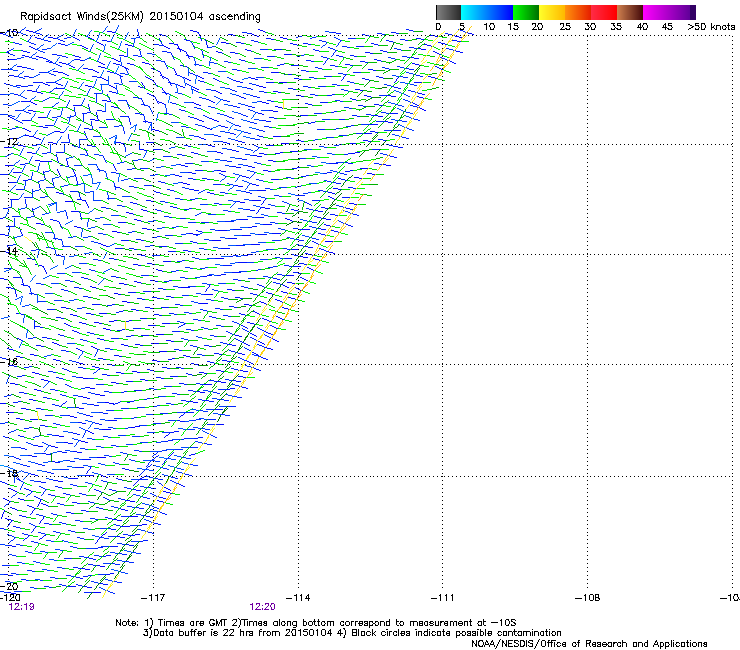Click the orange 25-30 knots legend swatch
Image resolution: width=740 pixels, height=650 pixels.
click(578, 12)
